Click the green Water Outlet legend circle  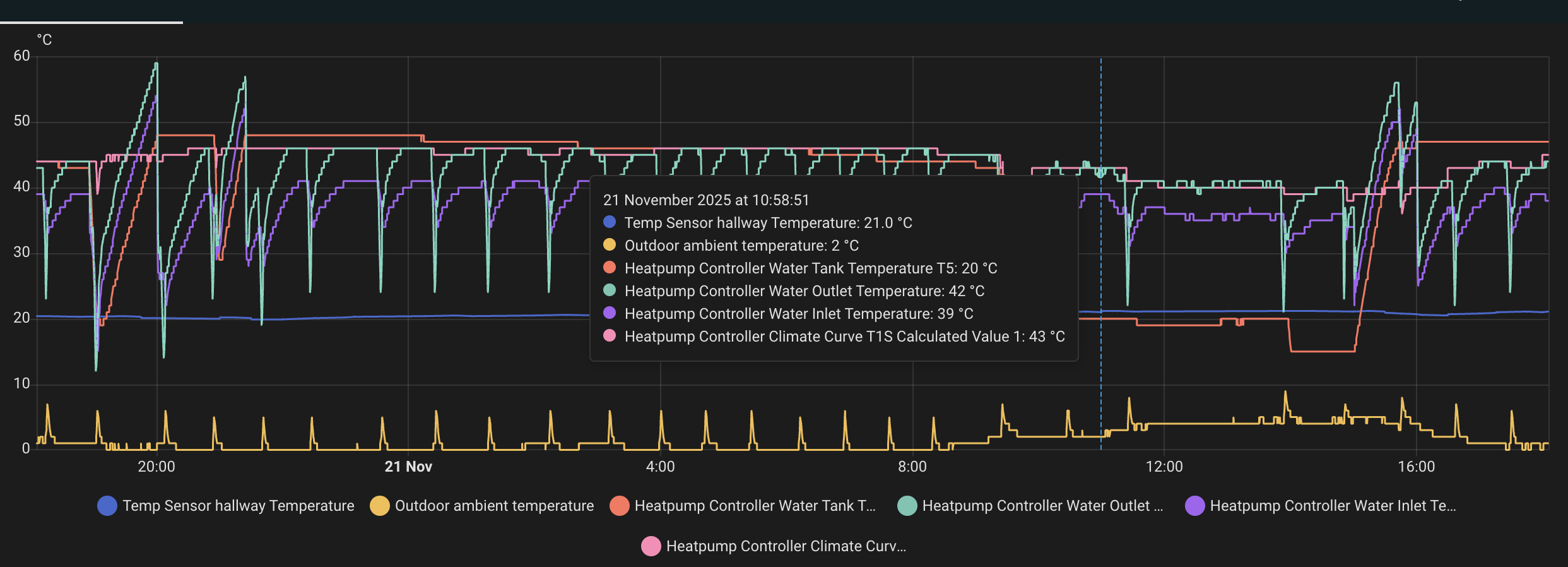907,506
